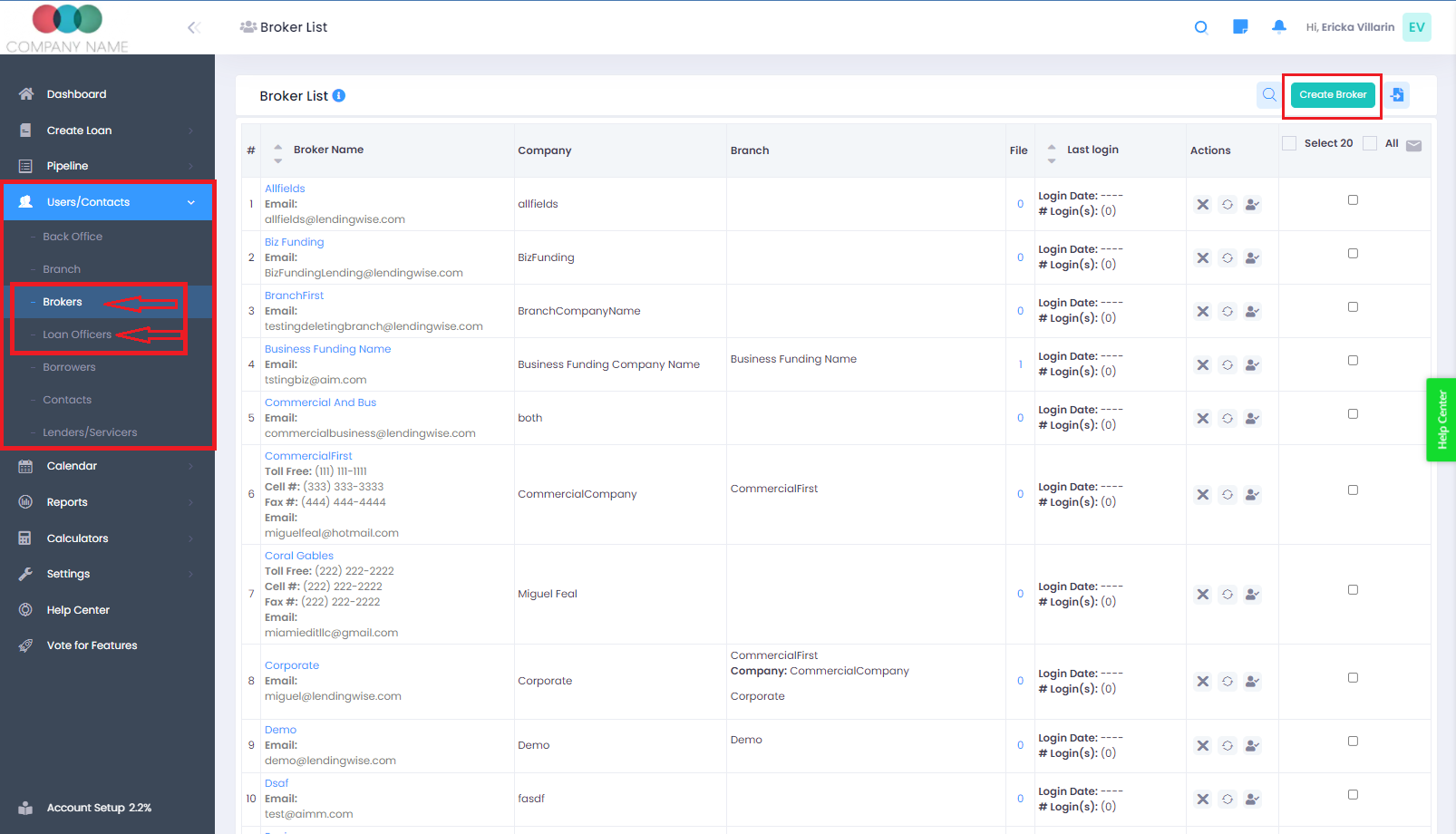Click the delete X icon for Allfields
Image resolution: width=1456 pixels, height=834 pixels.
point(1202,205)
